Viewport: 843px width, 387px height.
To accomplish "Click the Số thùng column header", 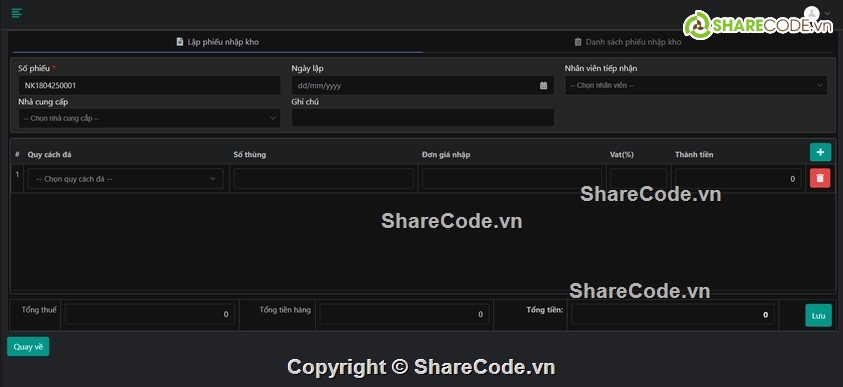I will [249, 155].
